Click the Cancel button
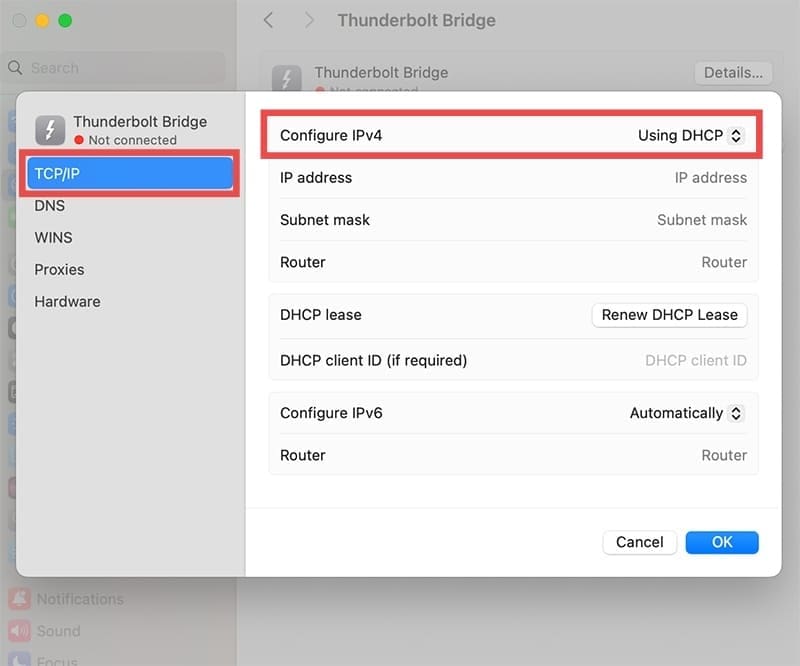The height and width of the screenshot is (666, 800). (639, 542)
